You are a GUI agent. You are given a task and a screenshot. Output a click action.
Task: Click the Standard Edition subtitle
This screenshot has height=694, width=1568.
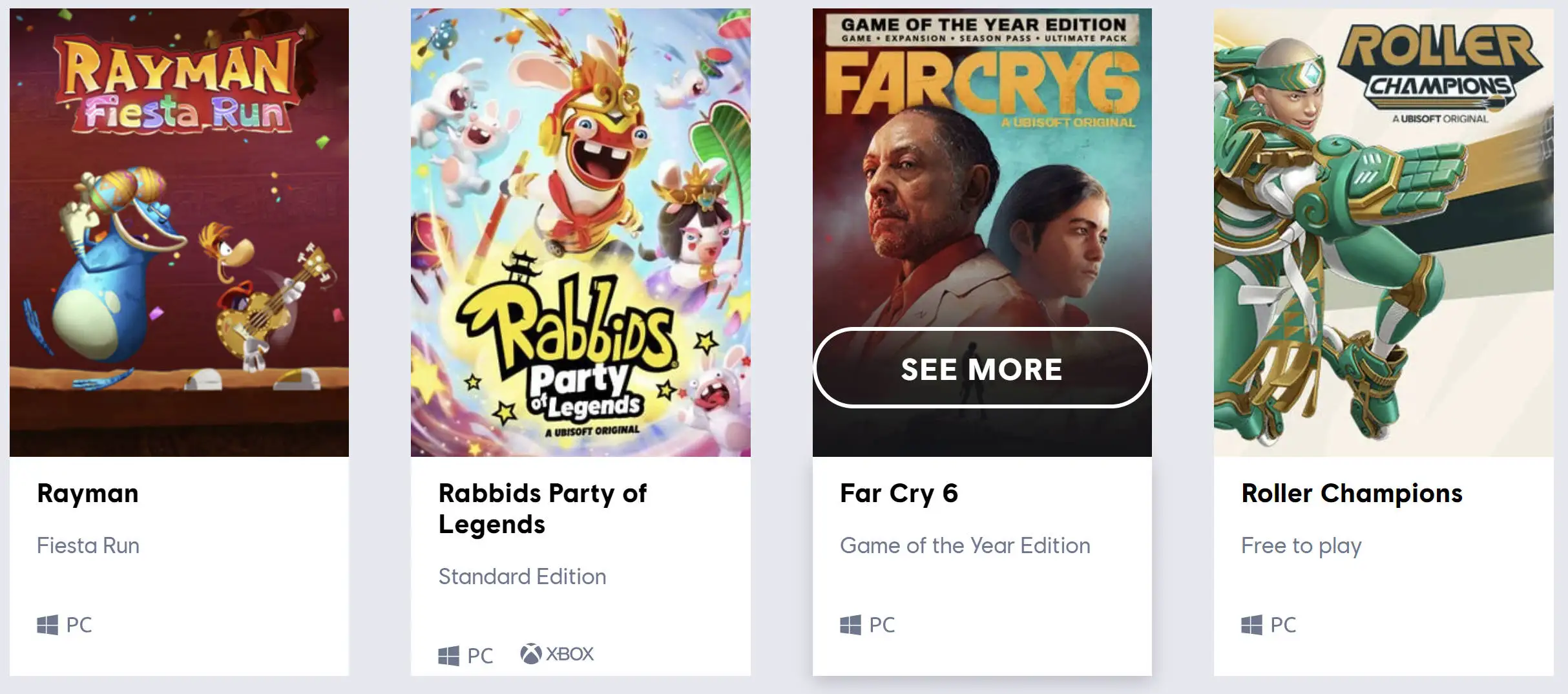[522, 576]
